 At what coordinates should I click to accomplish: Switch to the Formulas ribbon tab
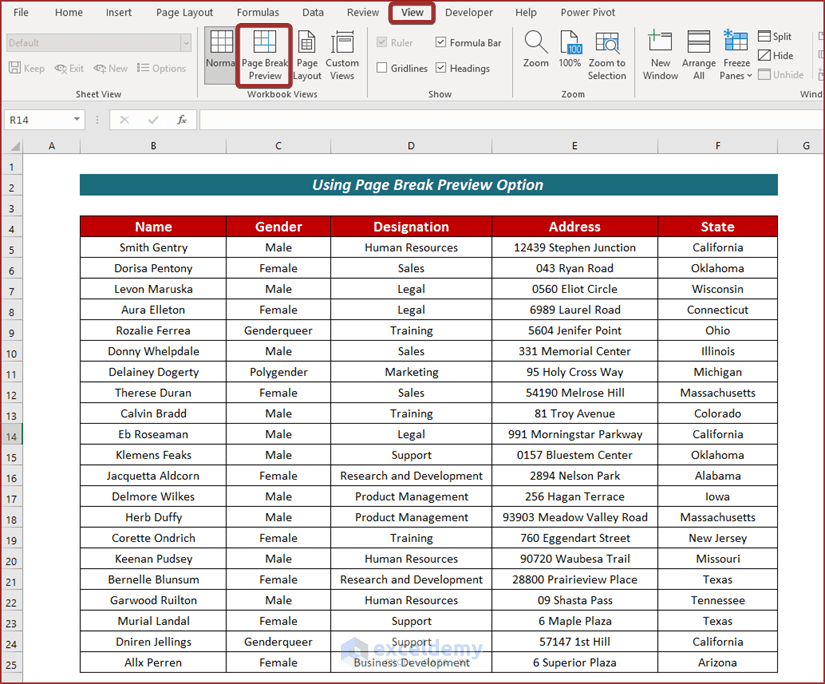point(258,12)
